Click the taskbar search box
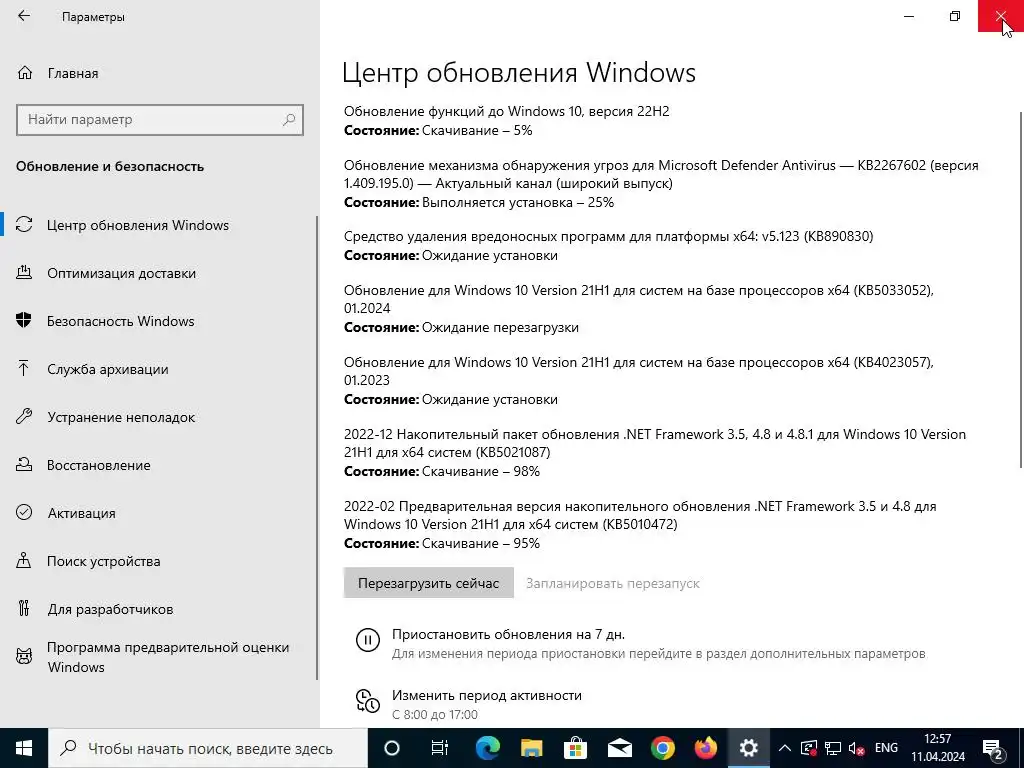The image size is (1024, 768). pyautogui.click(x=208, y=748)
